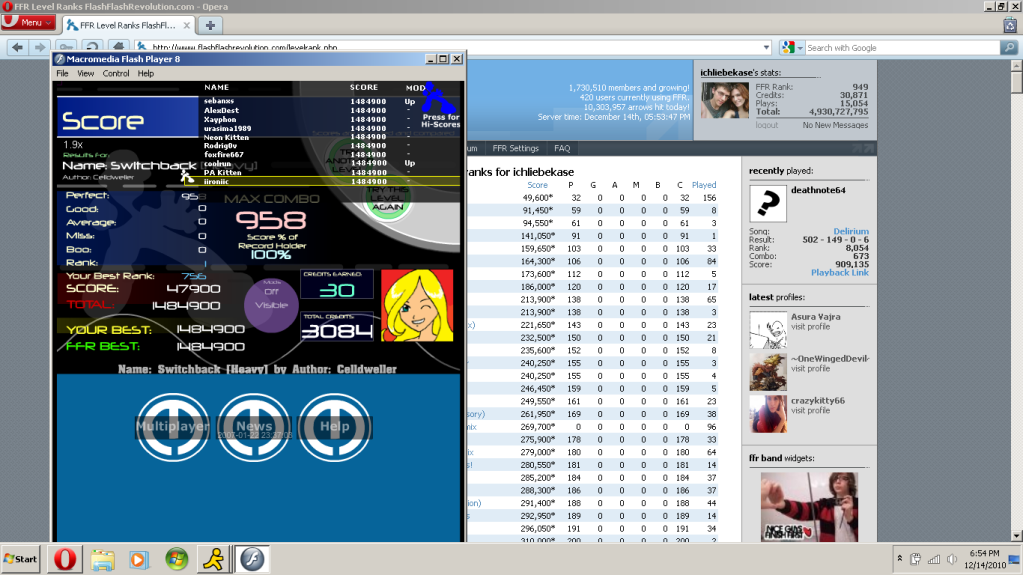Click the browser back arrow button
Screen dimensions: 1023x575
point(15,47)
